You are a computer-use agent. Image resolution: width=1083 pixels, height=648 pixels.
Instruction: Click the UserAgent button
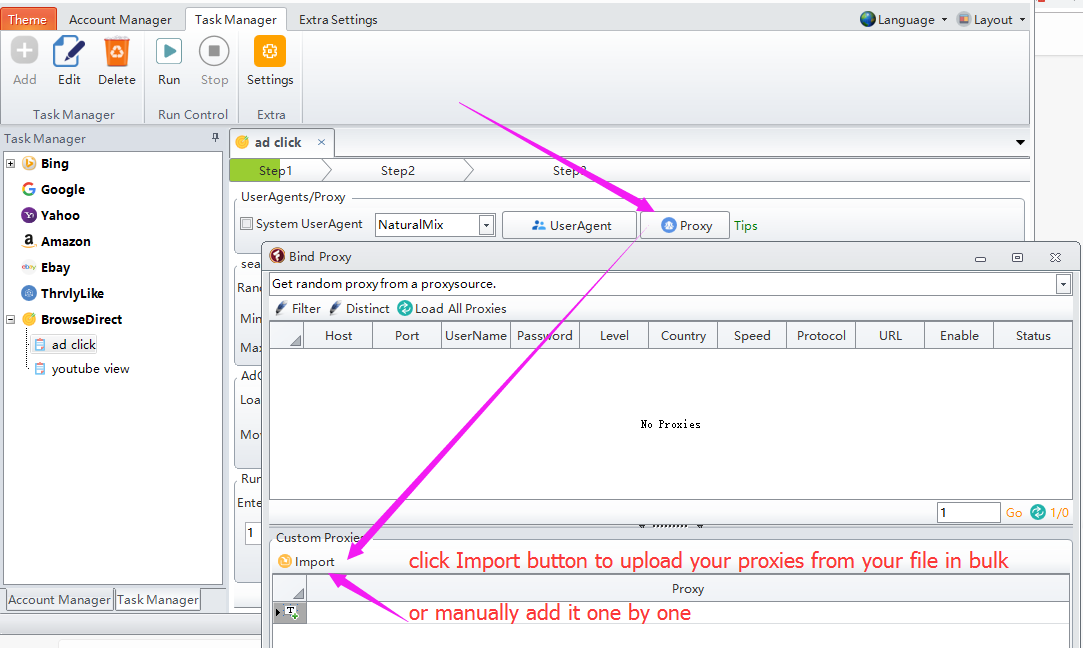click(570, 225)
